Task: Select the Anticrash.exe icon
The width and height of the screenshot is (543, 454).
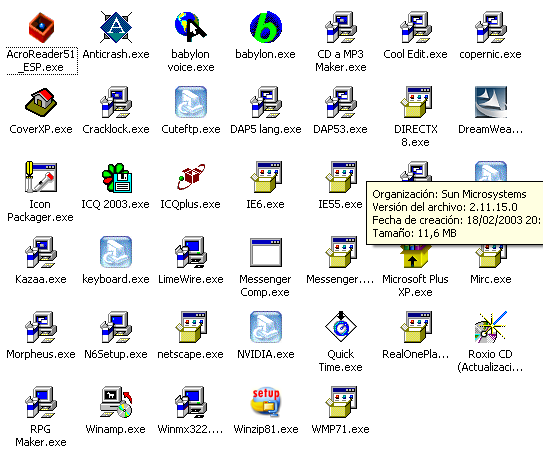Action: [x=116, y=27]
